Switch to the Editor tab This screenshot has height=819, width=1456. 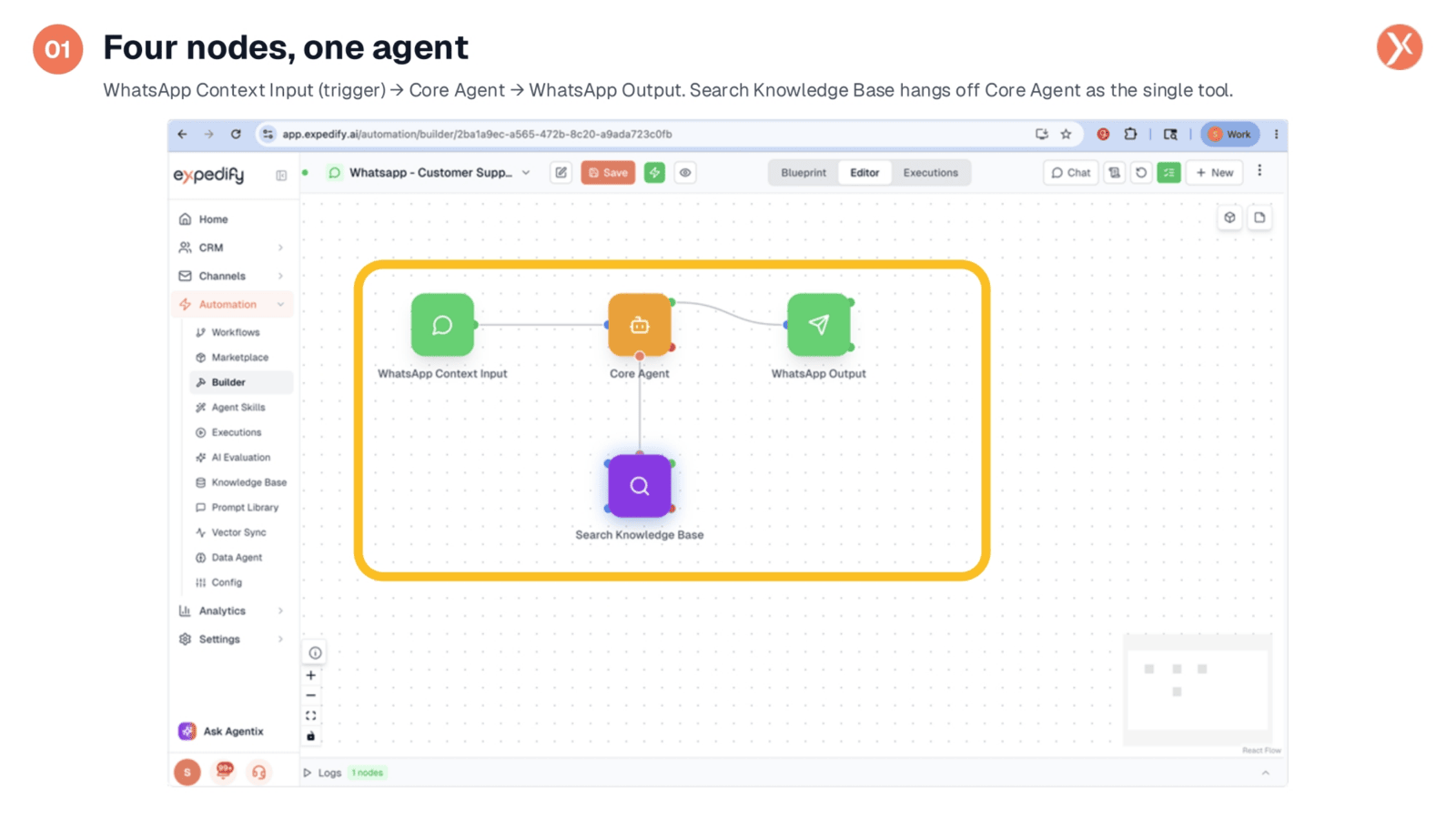point(864,172)
